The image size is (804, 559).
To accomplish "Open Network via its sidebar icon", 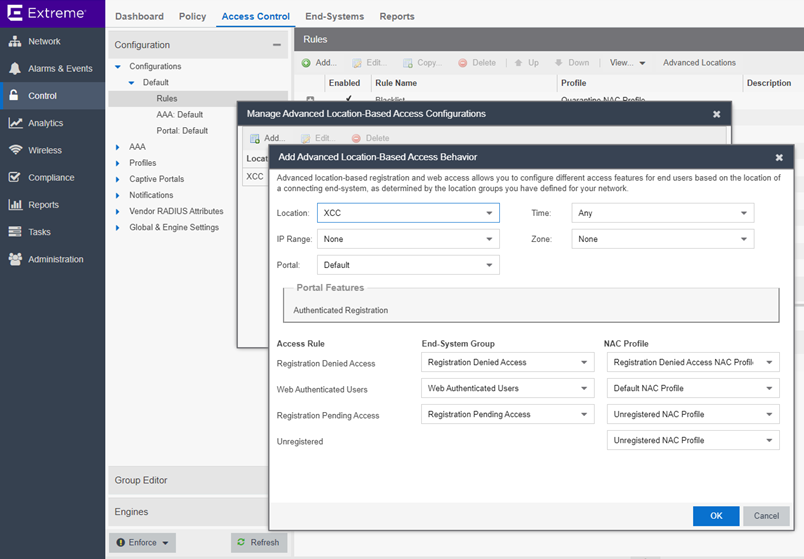I will click(15, 42).
